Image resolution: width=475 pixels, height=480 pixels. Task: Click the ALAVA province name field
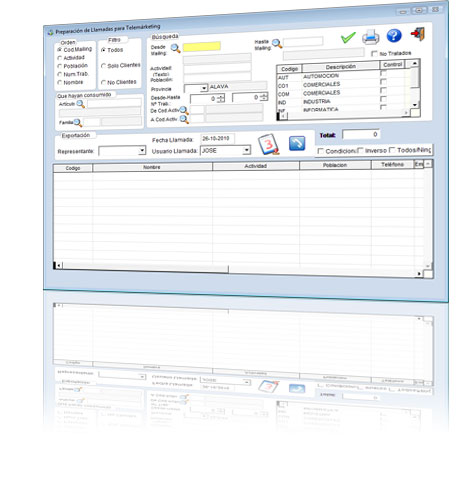(x=238, y=86)
